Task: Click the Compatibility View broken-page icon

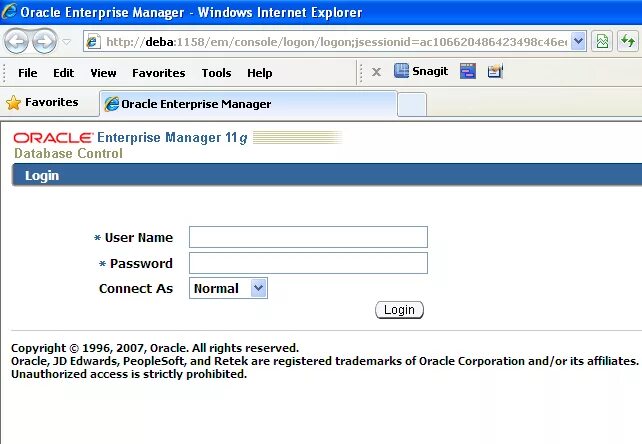Action: (602, 41)
